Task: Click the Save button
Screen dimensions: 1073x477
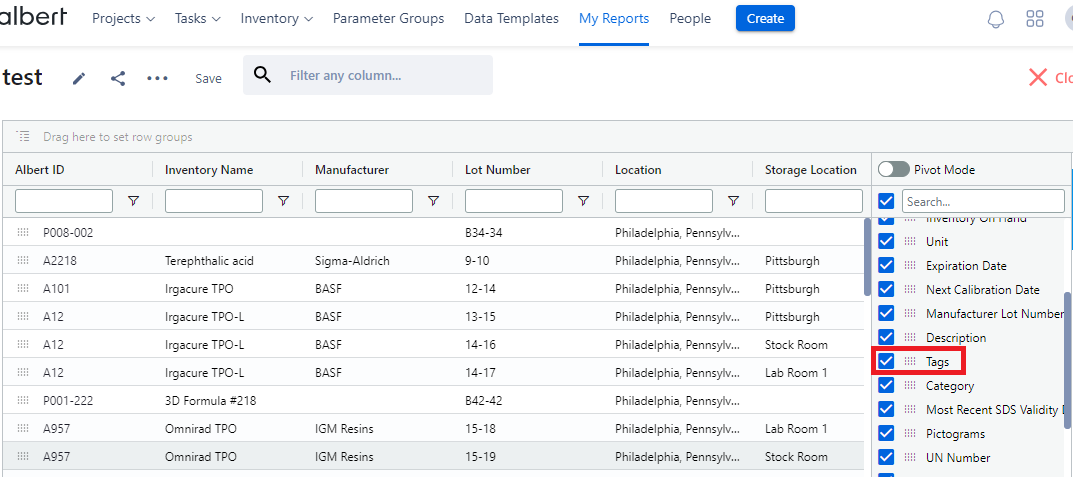Action: (x=208, y=78)
